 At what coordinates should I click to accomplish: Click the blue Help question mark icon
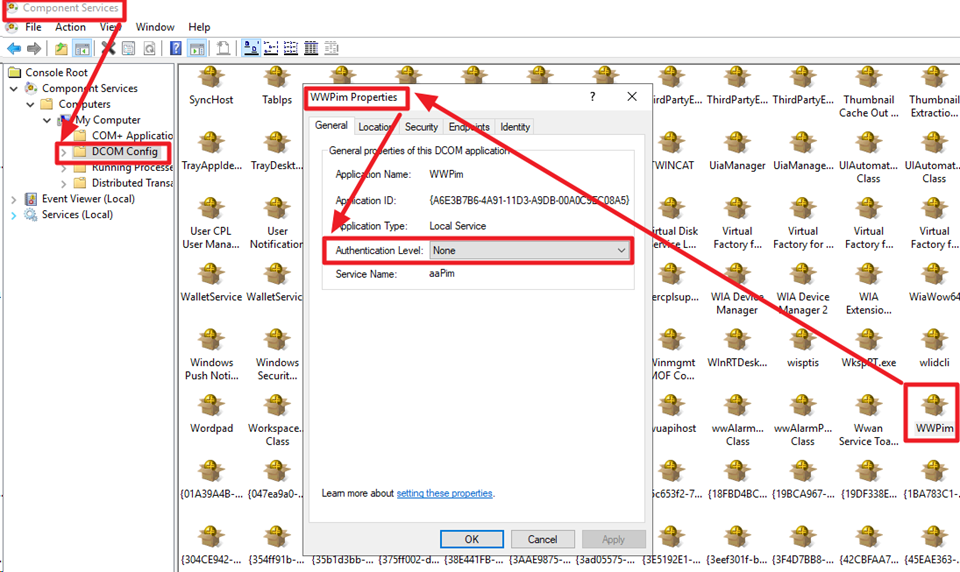click(176, 48)
